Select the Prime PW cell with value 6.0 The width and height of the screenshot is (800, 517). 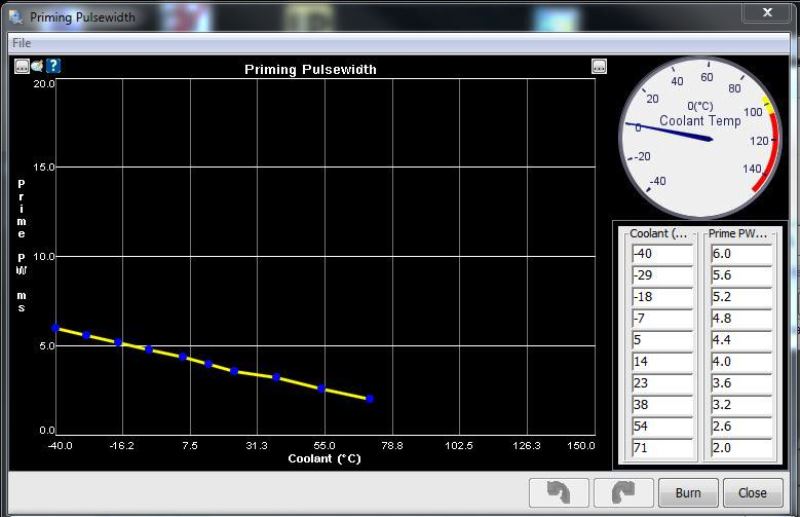point(741,254)
